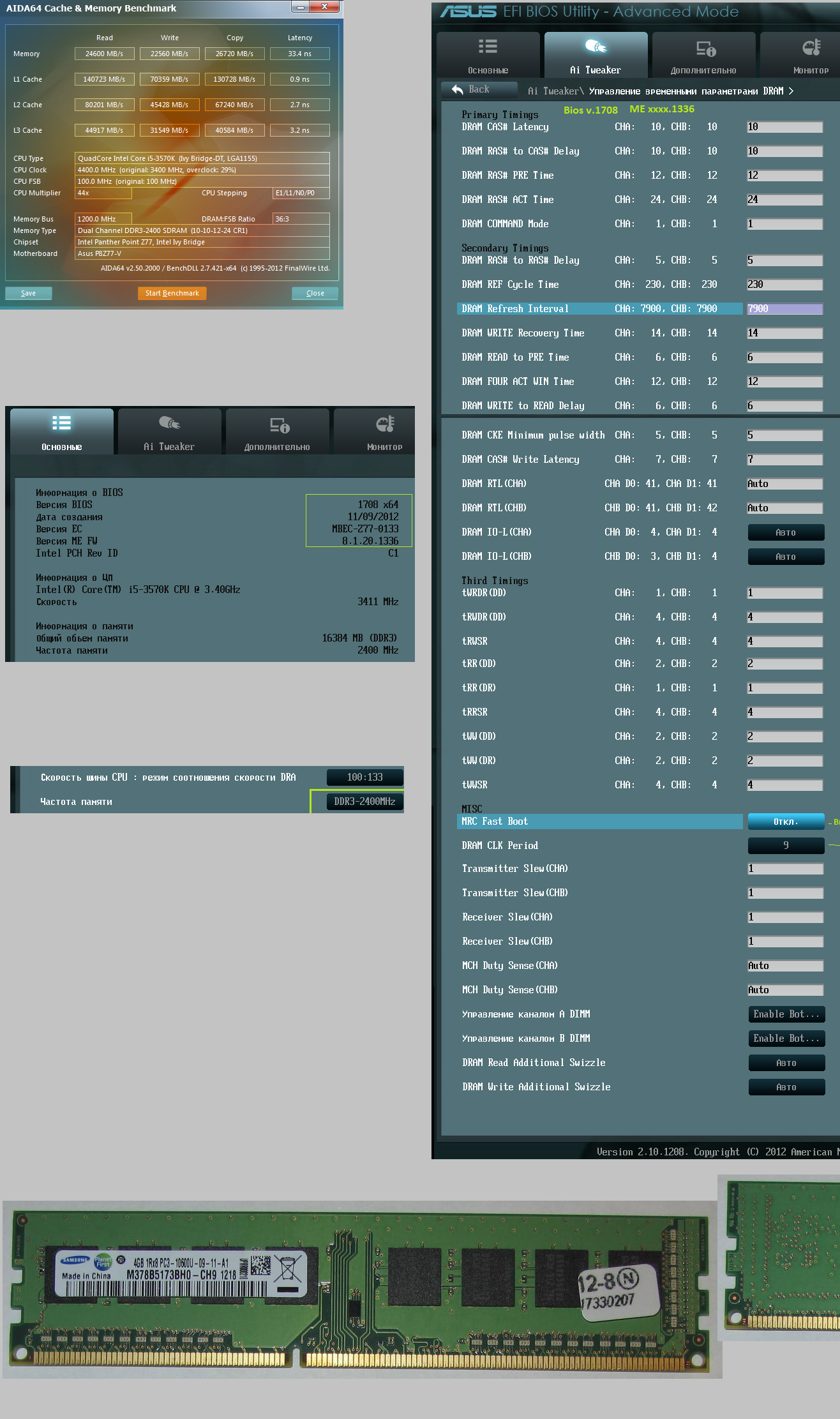Click DRAM FOUR ACT WIN Time input field
The image size is (840, 1419).
785,382
